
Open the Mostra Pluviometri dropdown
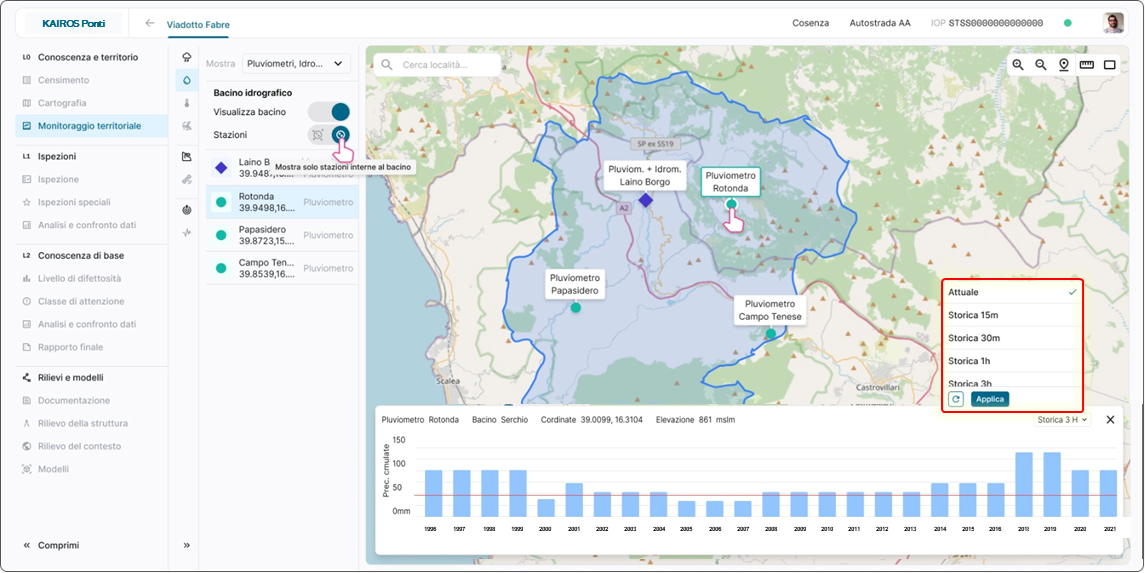pos(296,64)
